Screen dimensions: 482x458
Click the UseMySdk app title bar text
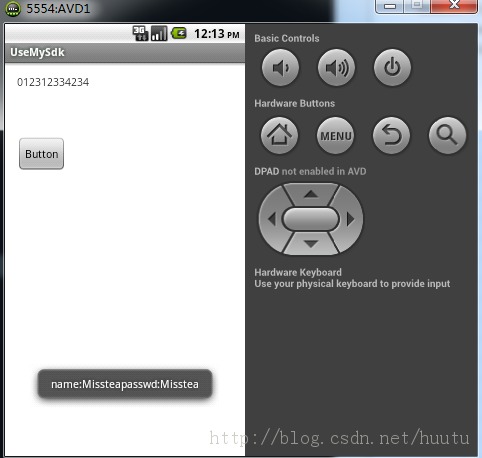point(37,52)
